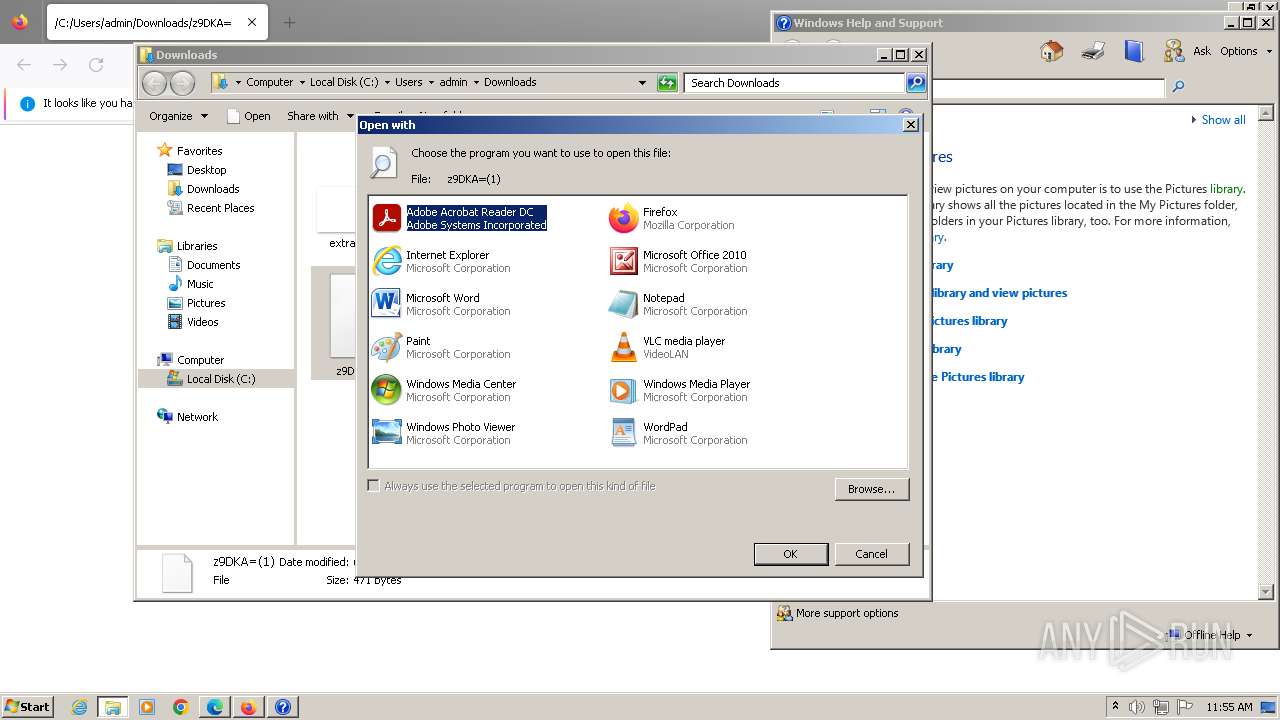Choose Firefox icon in Open with list
This screenshot has height=720, width=1280.
point(624,218)
